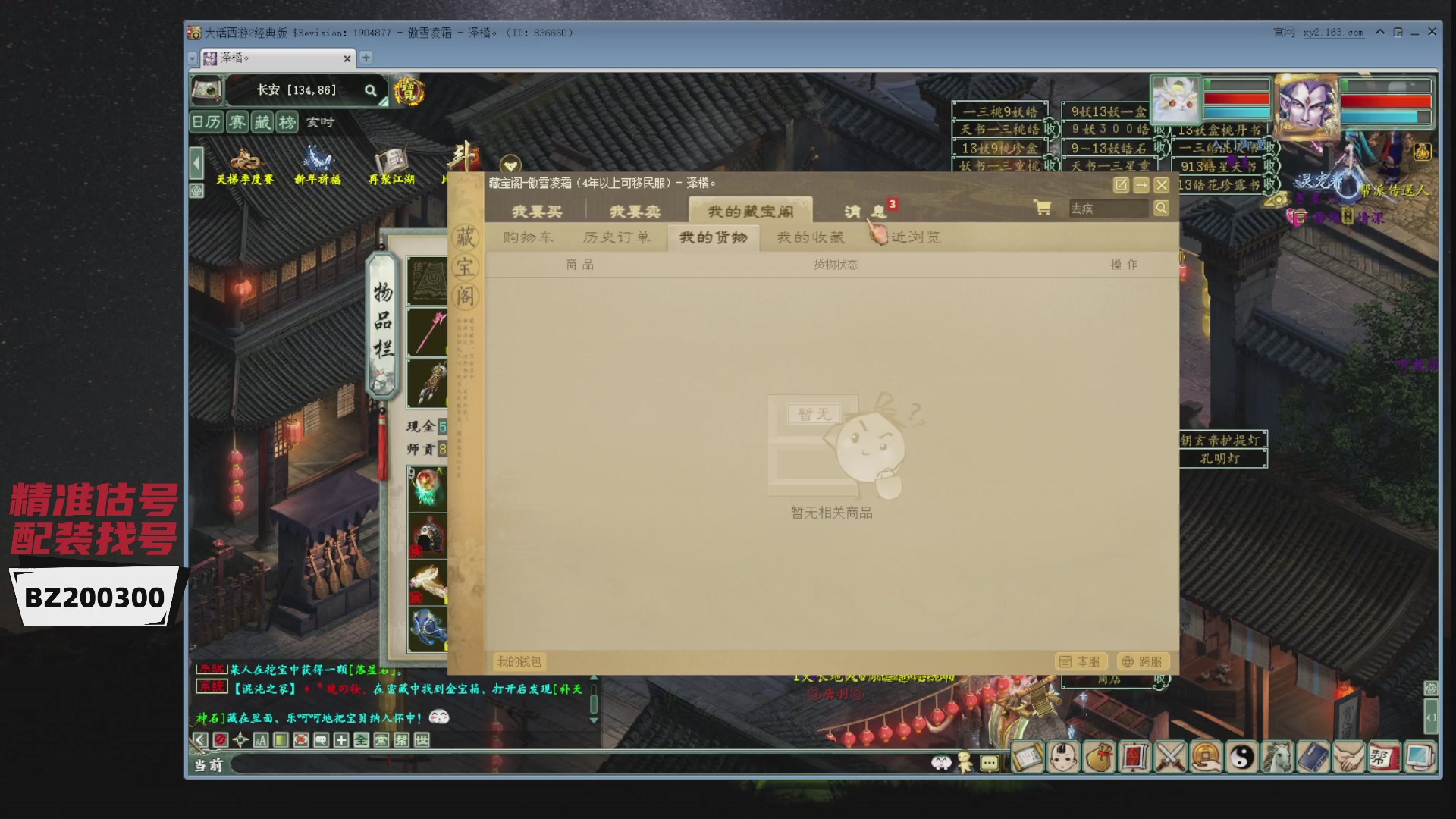Open the yin-yang skills icon
This screenshot has height=819, width=1456.
[1242, 757]
